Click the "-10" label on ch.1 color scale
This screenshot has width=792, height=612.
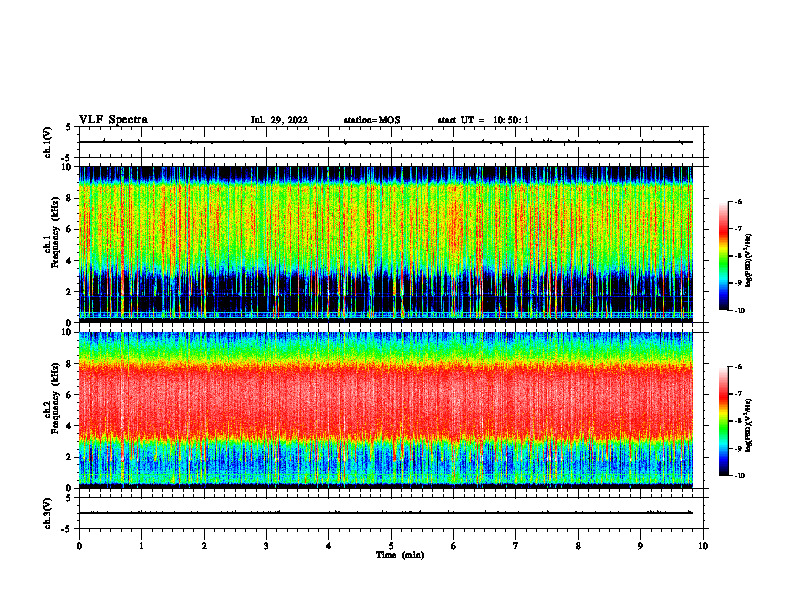tap(740, 311)
